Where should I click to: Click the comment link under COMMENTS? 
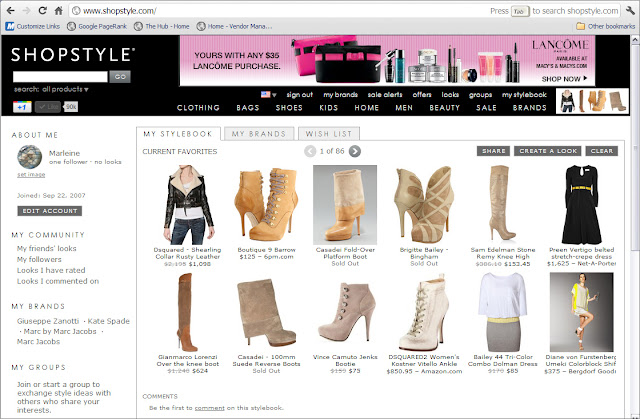point(209,408)
